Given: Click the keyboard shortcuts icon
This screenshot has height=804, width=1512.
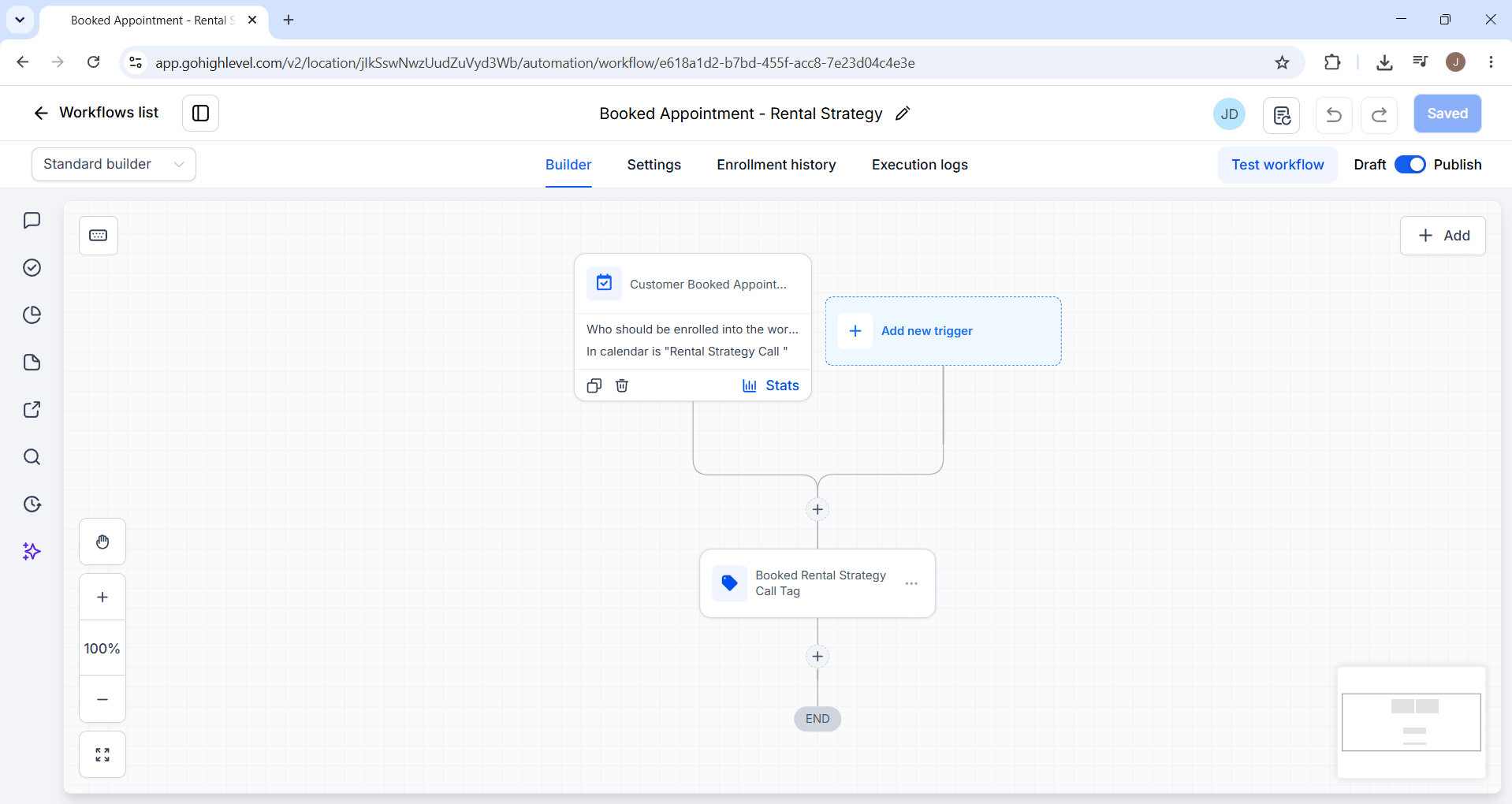Looking at the screenshot, I should tap(99, 236).
